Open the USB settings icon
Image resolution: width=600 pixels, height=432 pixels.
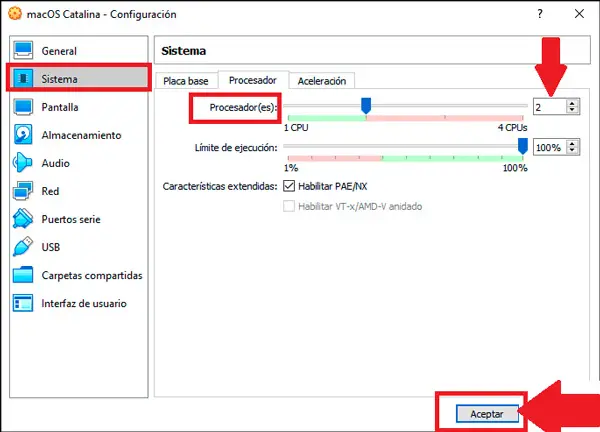22,247
